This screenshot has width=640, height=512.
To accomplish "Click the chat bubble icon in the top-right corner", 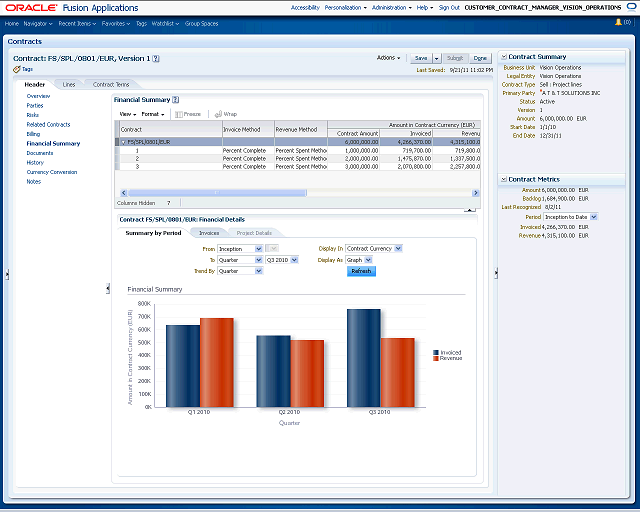I will 631,7.
